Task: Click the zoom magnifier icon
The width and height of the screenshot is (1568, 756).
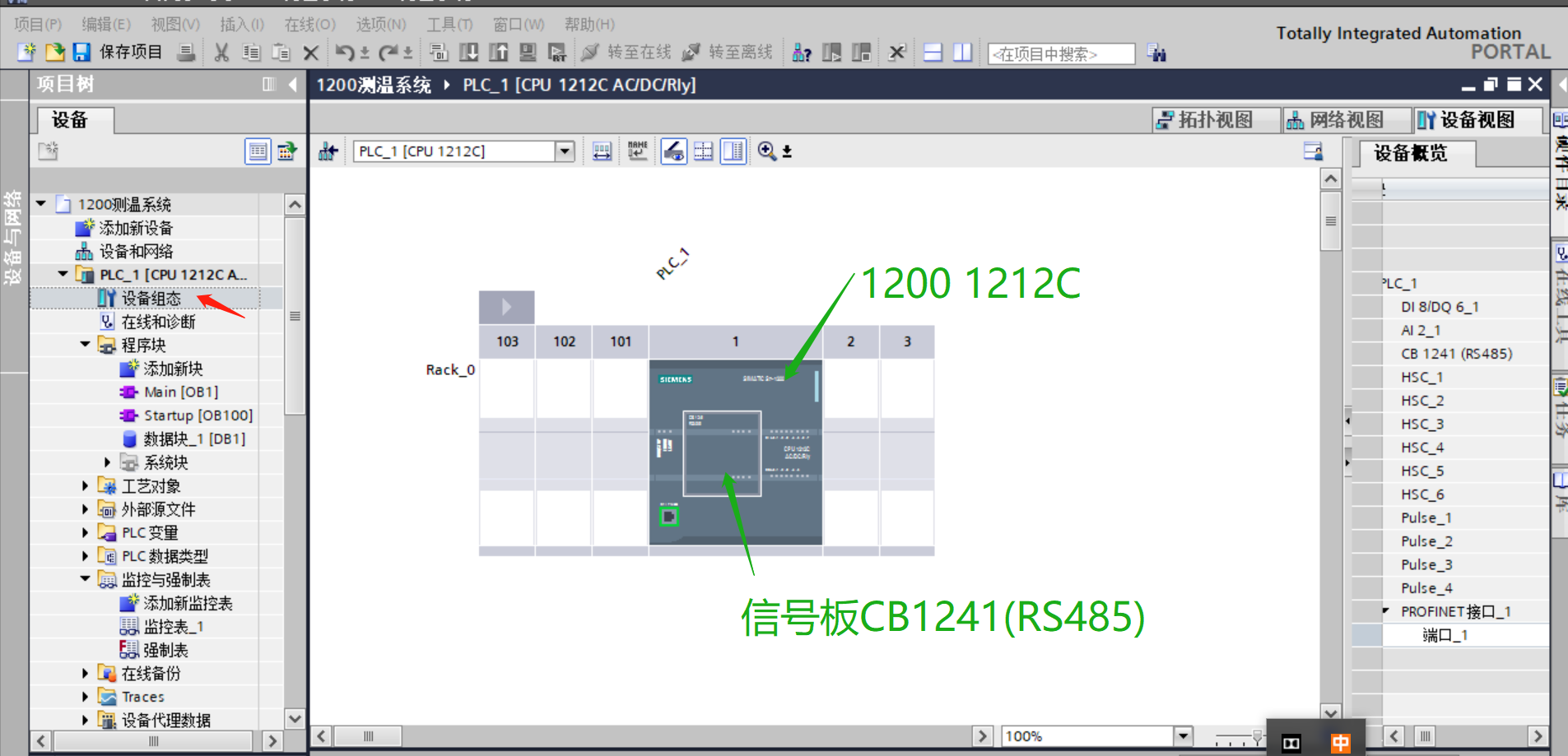Action: 766,151
